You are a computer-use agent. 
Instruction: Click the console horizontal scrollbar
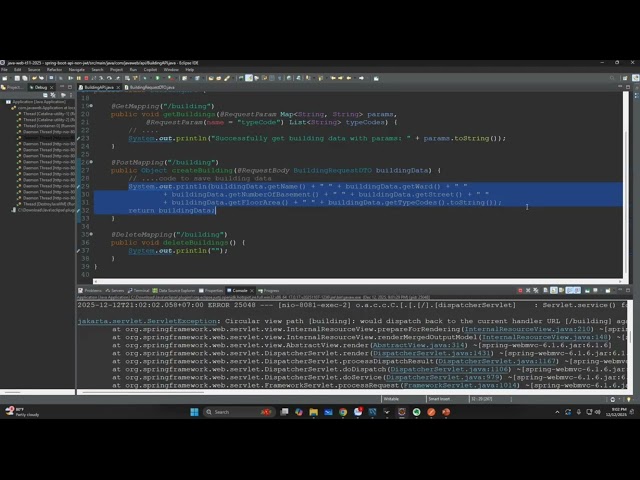pos(141,392)
